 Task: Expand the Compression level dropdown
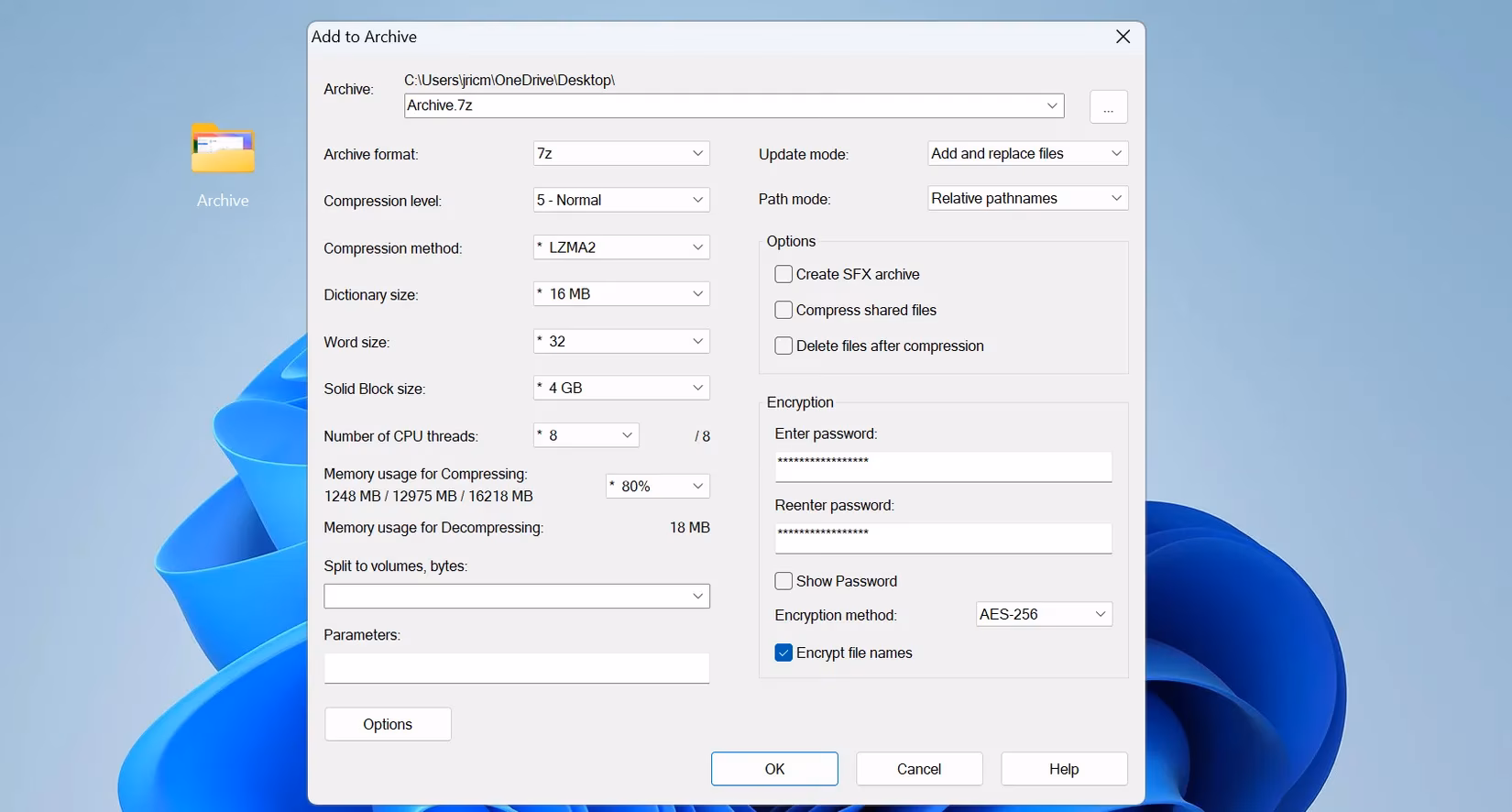tap(621, 200)
